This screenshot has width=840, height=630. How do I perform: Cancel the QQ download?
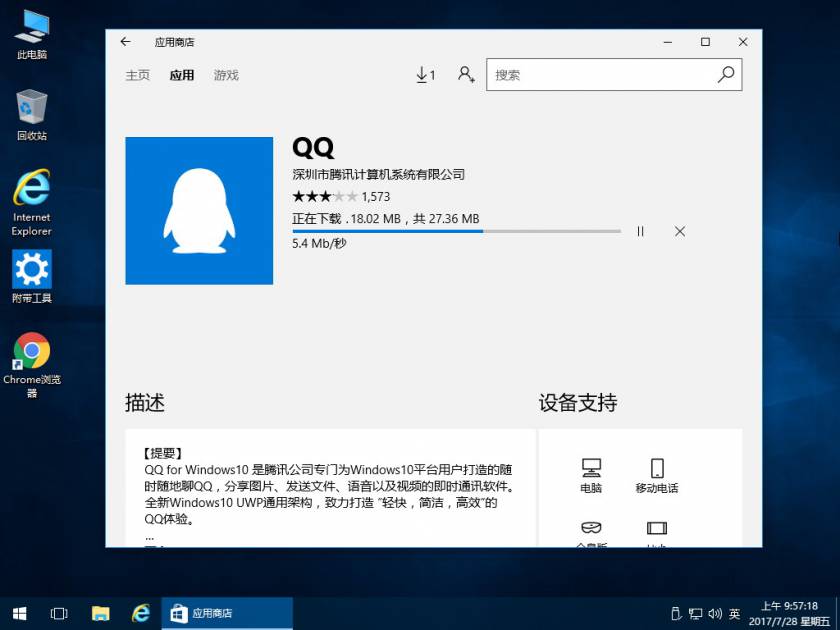click(680, 231)
